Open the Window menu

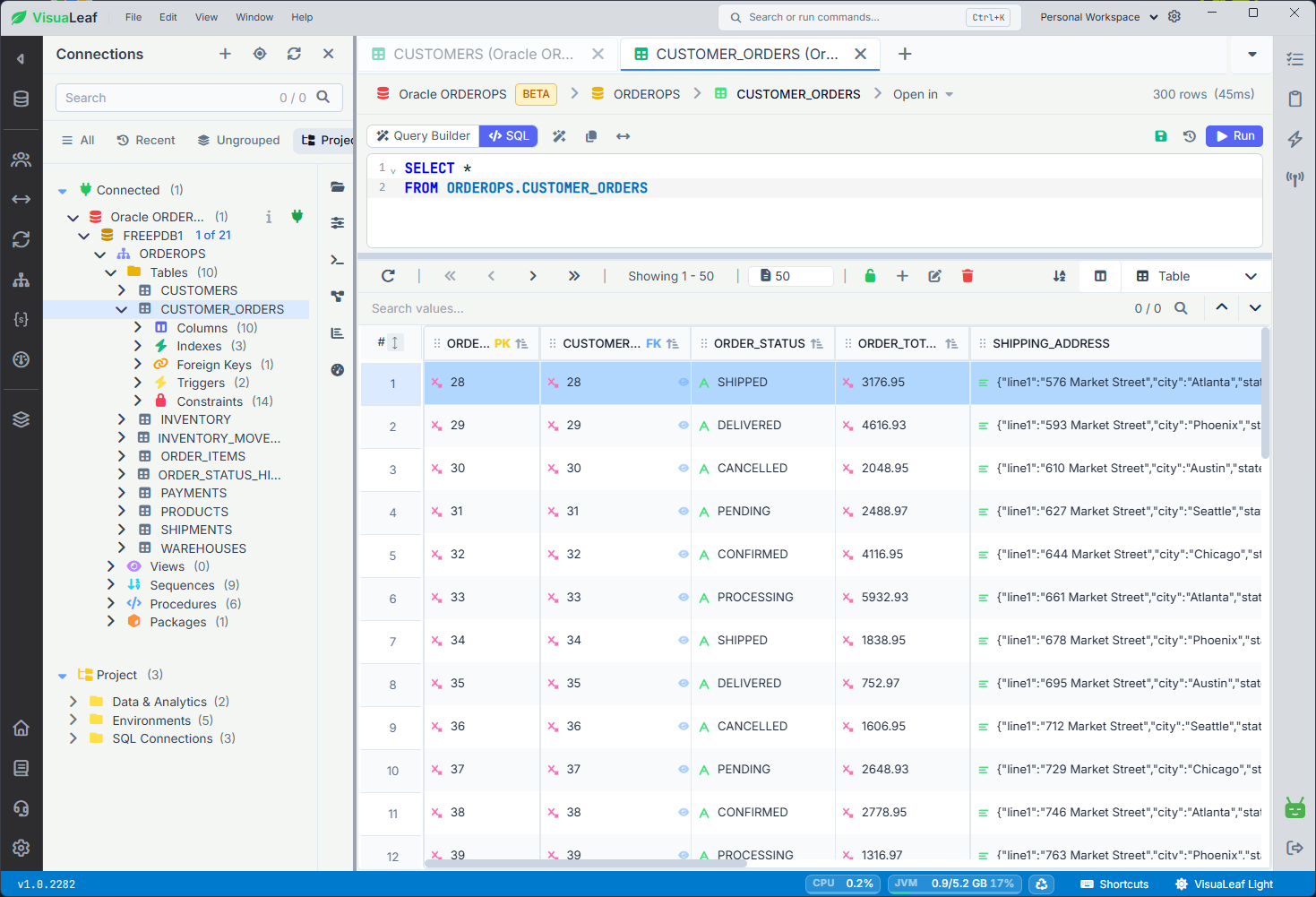254,17
